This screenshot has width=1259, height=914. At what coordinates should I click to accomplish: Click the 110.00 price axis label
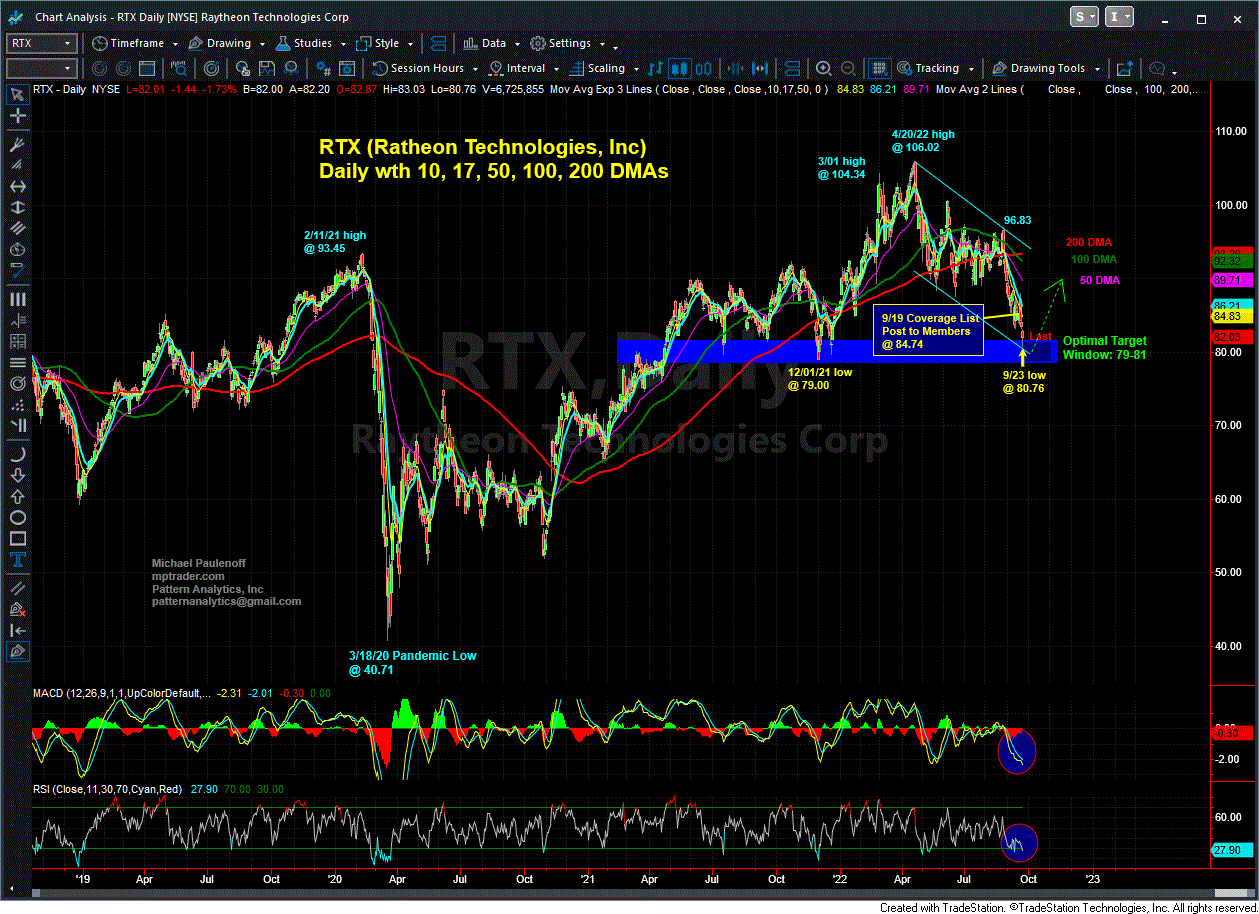coord(1229,131)
